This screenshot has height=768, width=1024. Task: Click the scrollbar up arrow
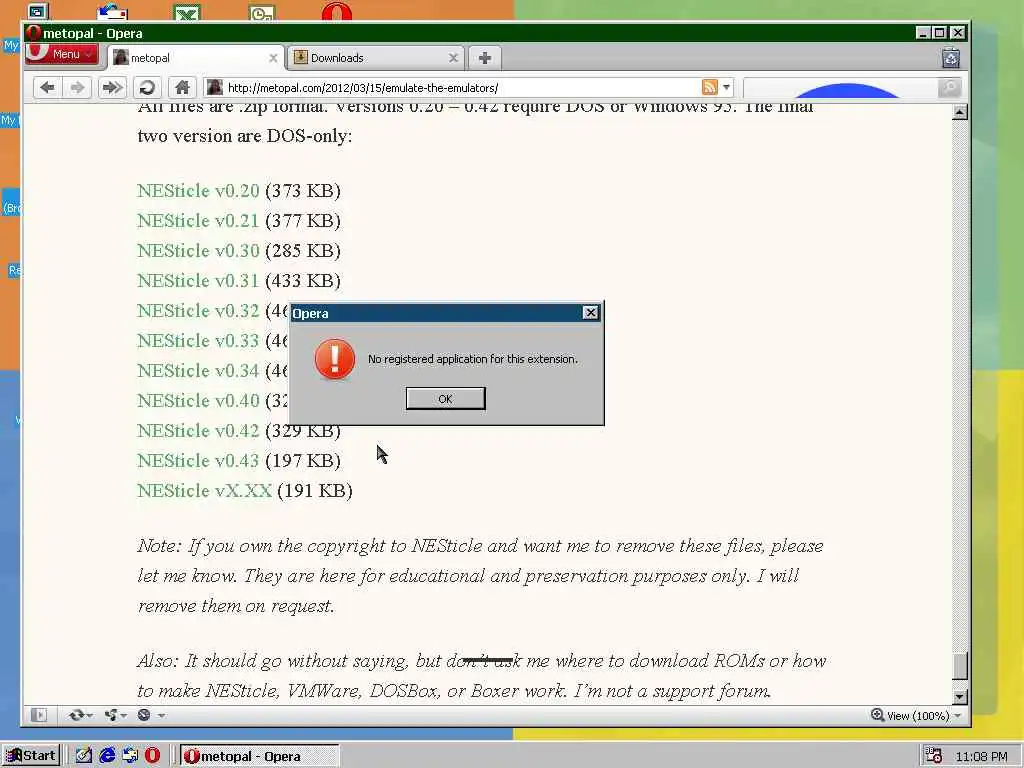[x=959, y=112]
